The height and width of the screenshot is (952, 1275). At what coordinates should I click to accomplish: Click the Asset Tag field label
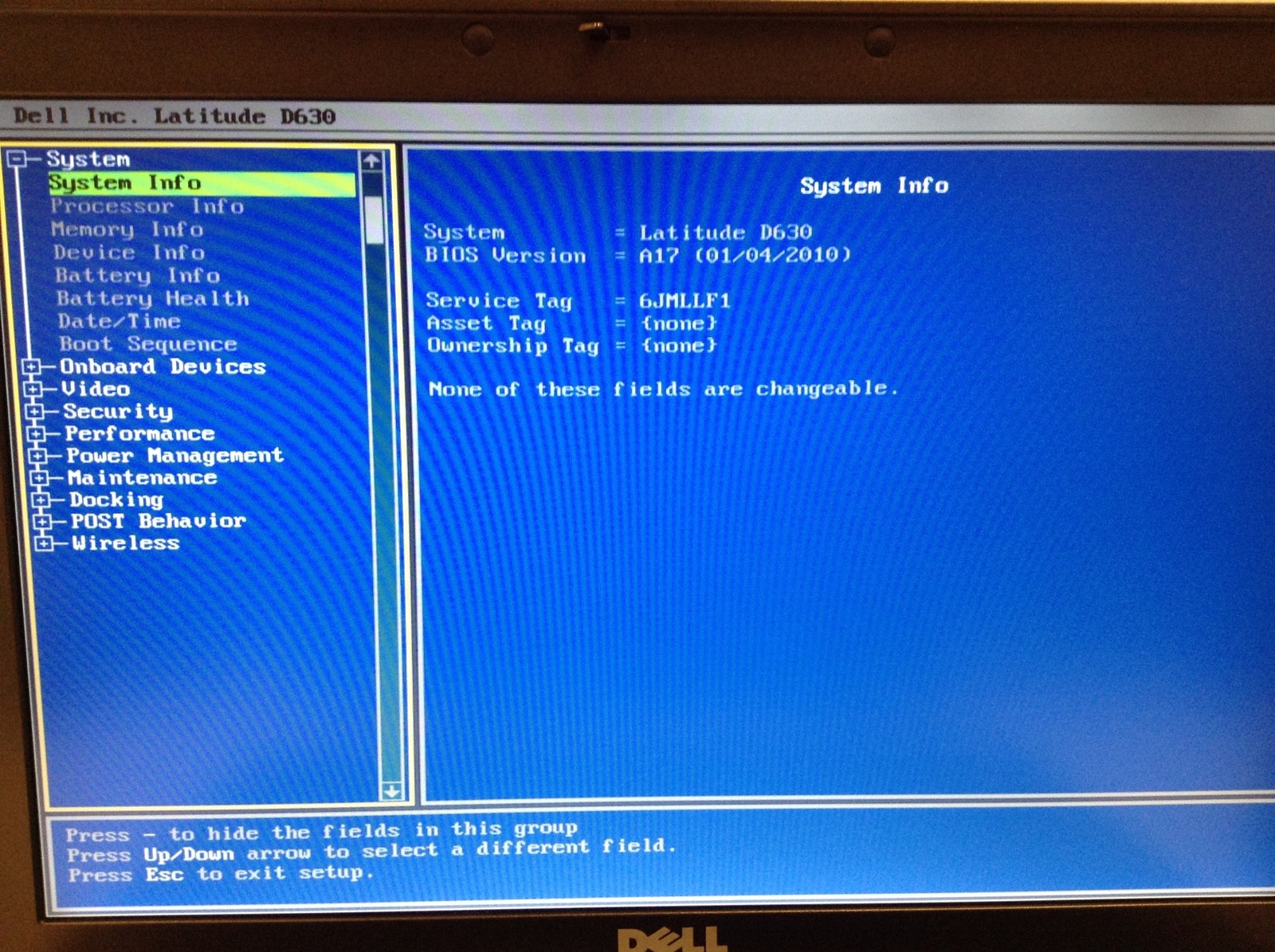(486, 323)
